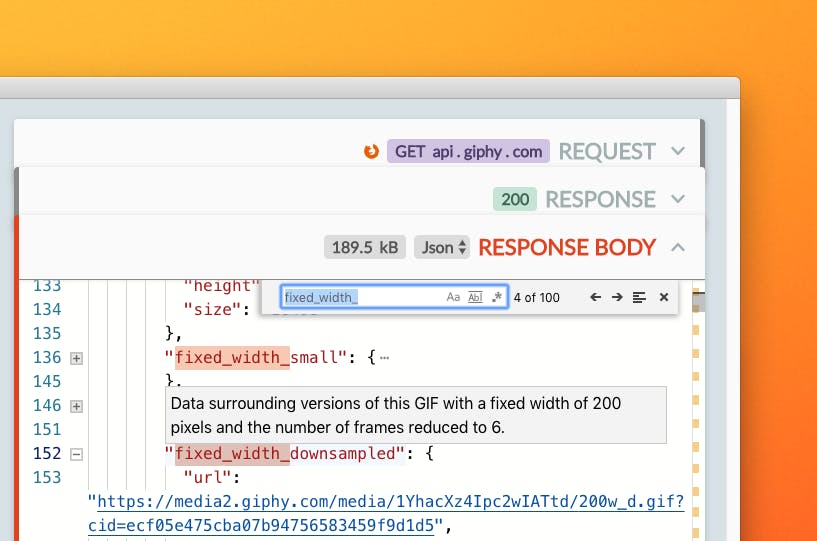Click line number 151 in gutter
The image size is (817, 541).
point(47,429)
